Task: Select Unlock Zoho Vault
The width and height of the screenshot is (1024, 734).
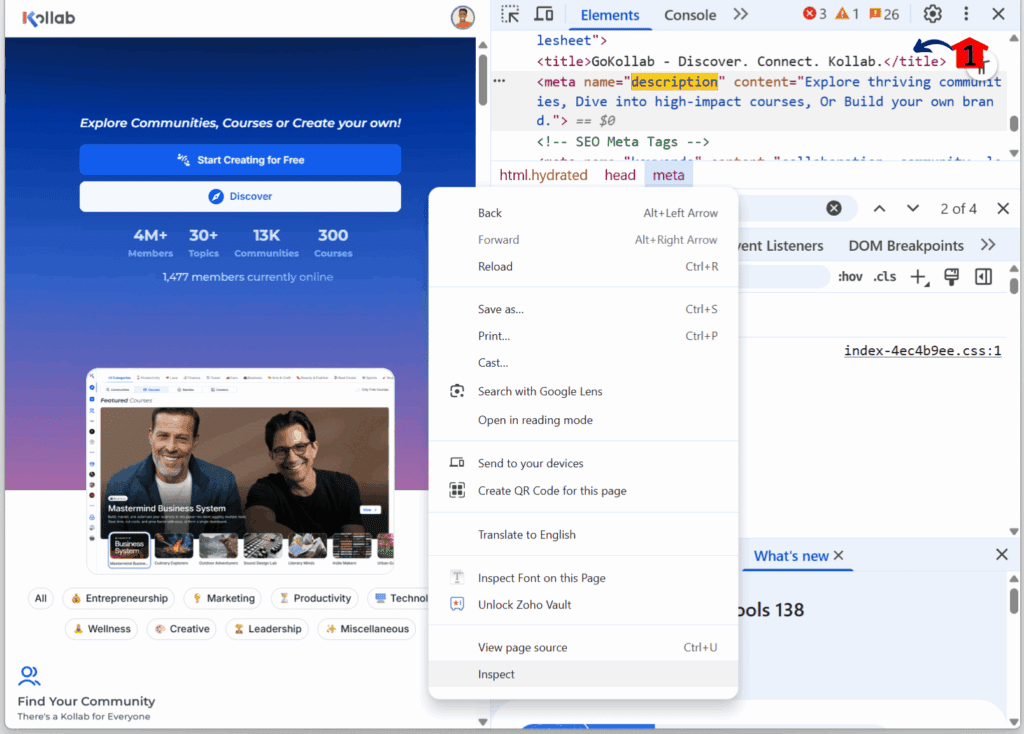Action: (583, 605)
